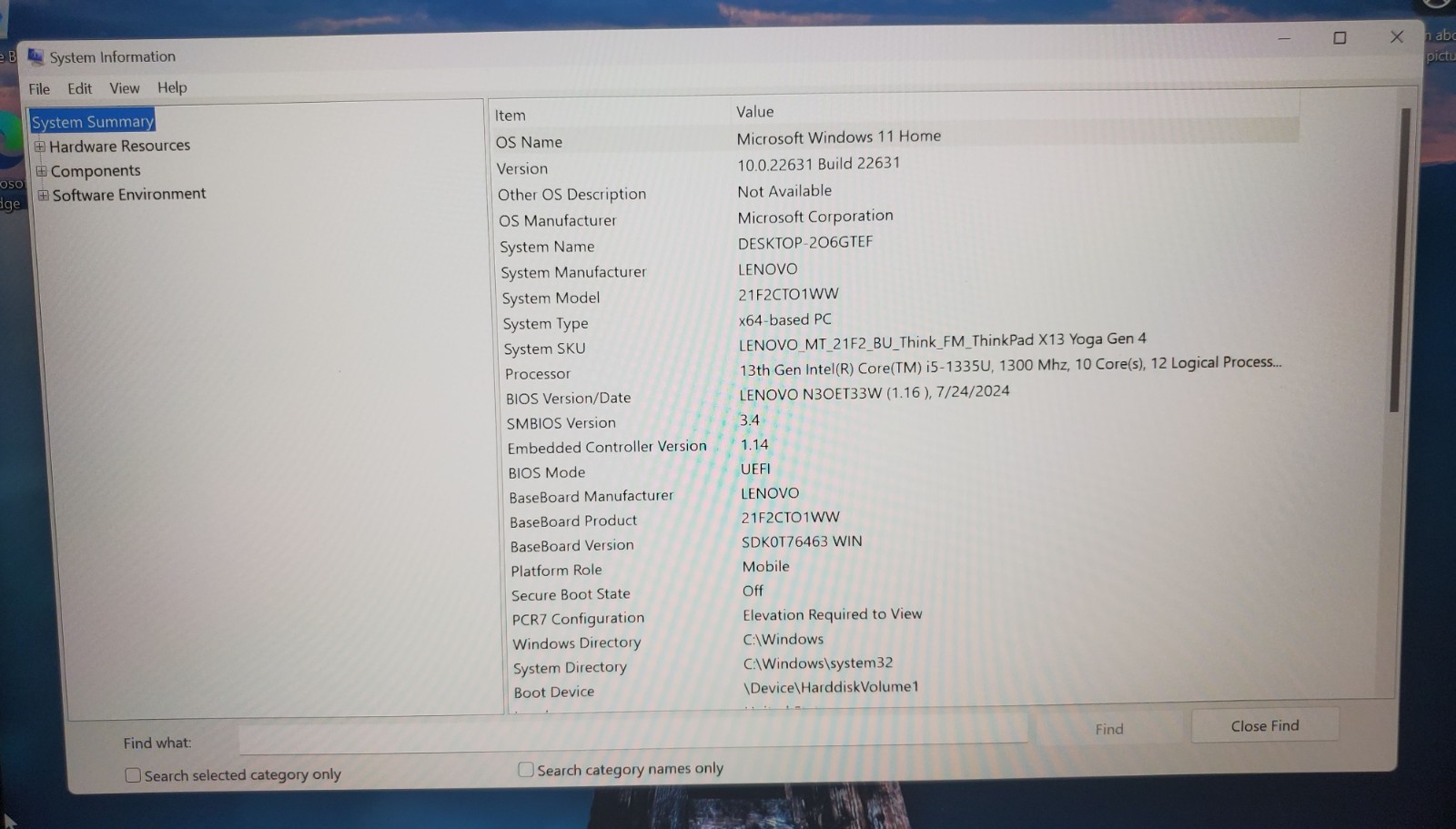Click the value SDK0T76463 WIN
Screen dimensions: 1456x829
802,541
